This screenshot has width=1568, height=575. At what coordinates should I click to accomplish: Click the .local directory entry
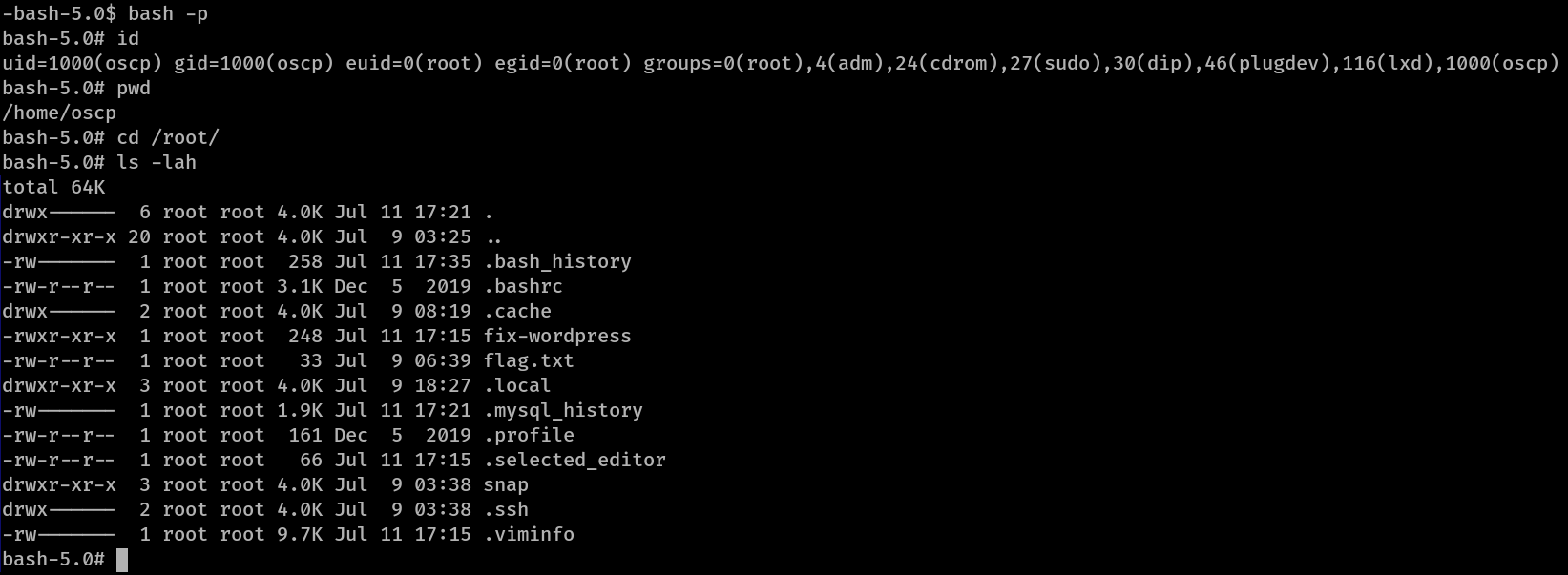click(517, 386)
